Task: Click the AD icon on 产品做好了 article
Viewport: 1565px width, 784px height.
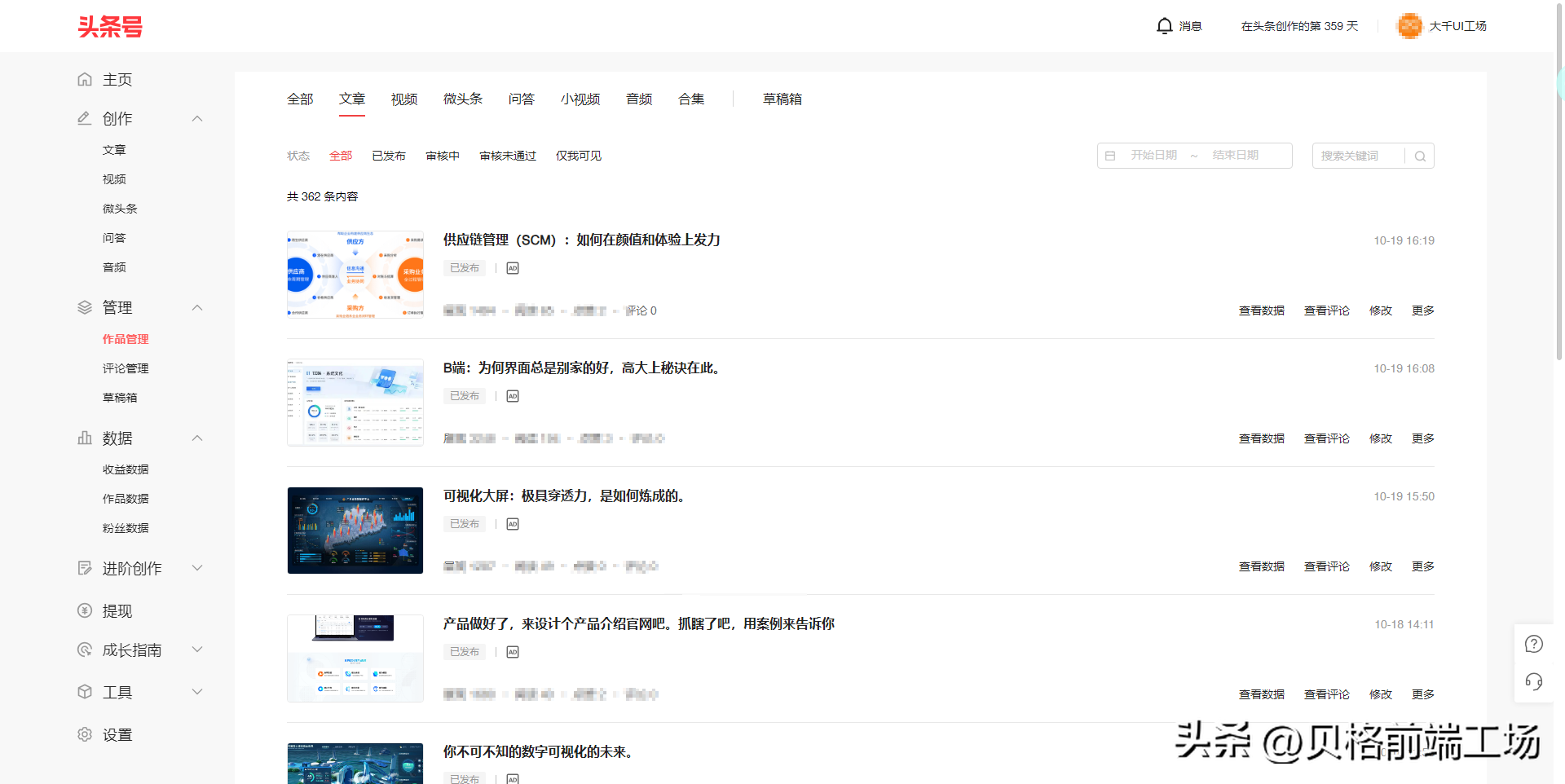Action: tap(513, 652)
